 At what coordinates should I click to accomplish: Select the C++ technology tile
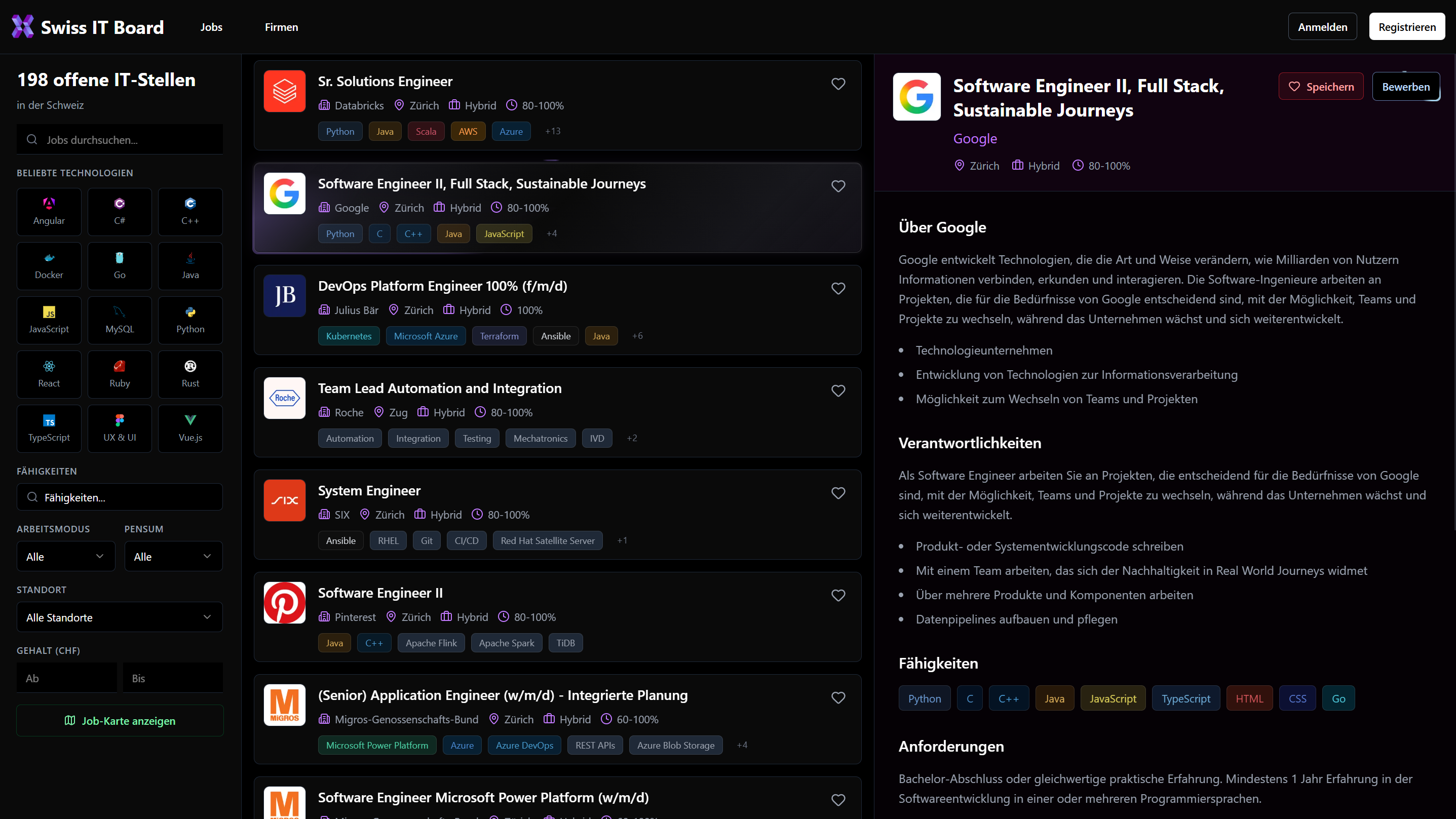(190, 211)
